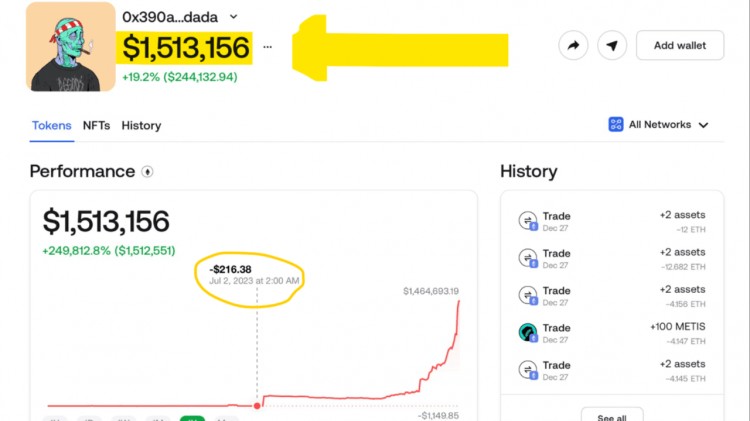Open the three-dot menu beside the balance
The height and width of the screenshot is (421, 750).
coord(267,46)
